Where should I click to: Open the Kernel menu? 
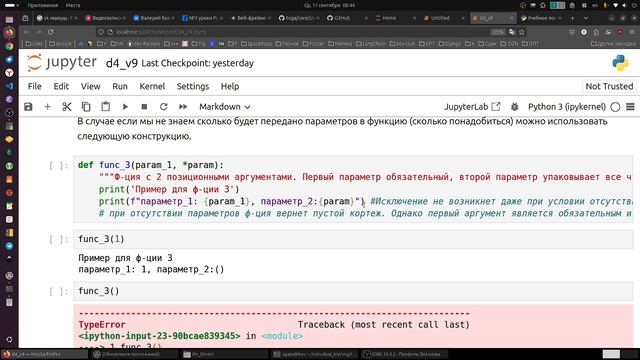[x=152, y=86]
